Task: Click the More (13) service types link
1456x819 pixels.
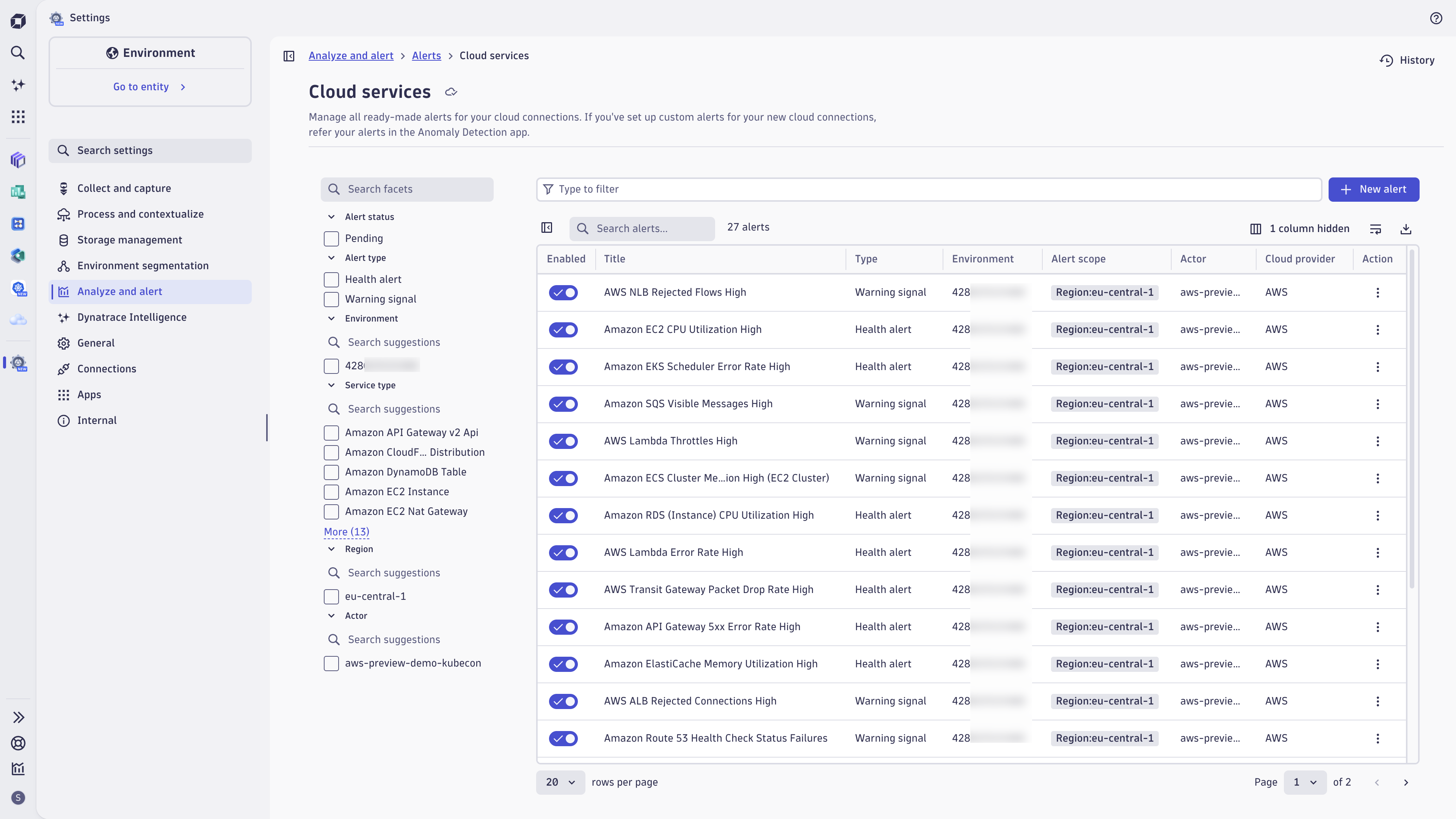Action: [x=347, y=532]
